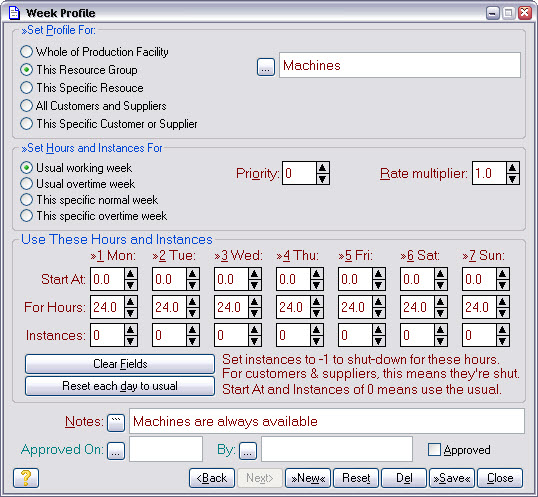
Task: Minimize the Week Profile window
Action: pos(493,13)
